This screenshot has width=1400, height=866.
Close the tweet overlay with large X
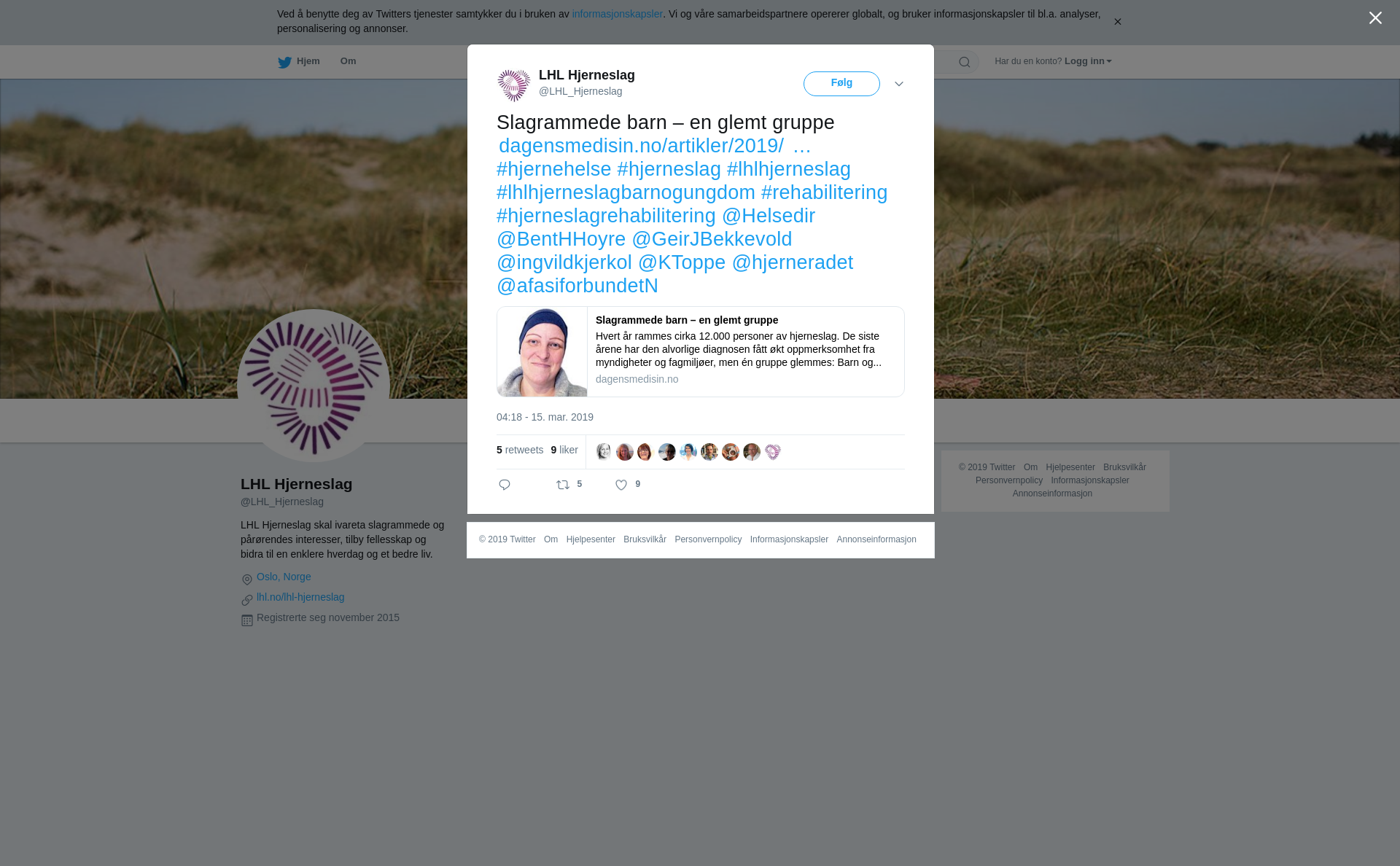tap(1375, 18)
